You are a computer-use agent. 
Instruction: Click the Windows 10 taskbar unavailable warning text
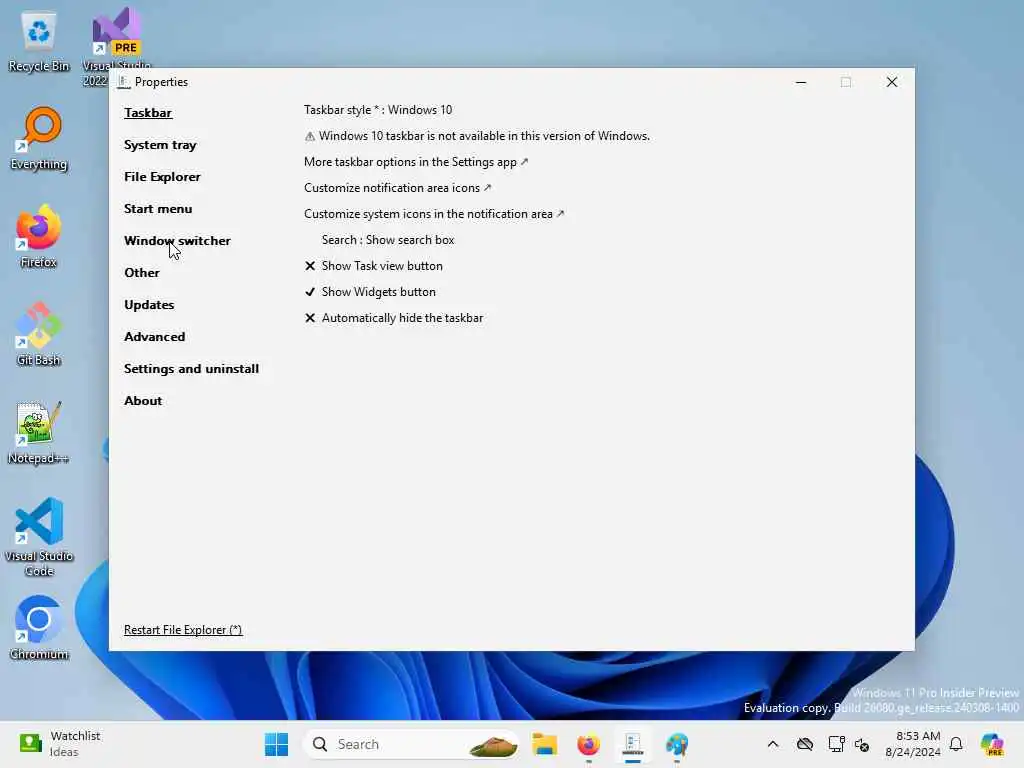tap(477, 136)
